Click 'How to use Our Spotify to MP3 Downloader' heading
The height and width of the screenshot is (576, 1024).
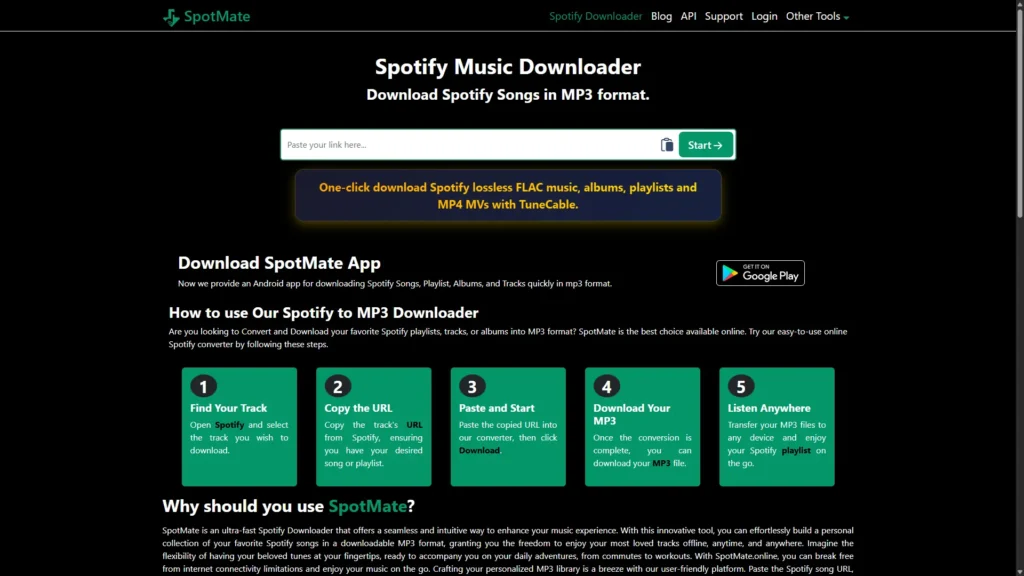pyautogui.click(x=323, y=313)
